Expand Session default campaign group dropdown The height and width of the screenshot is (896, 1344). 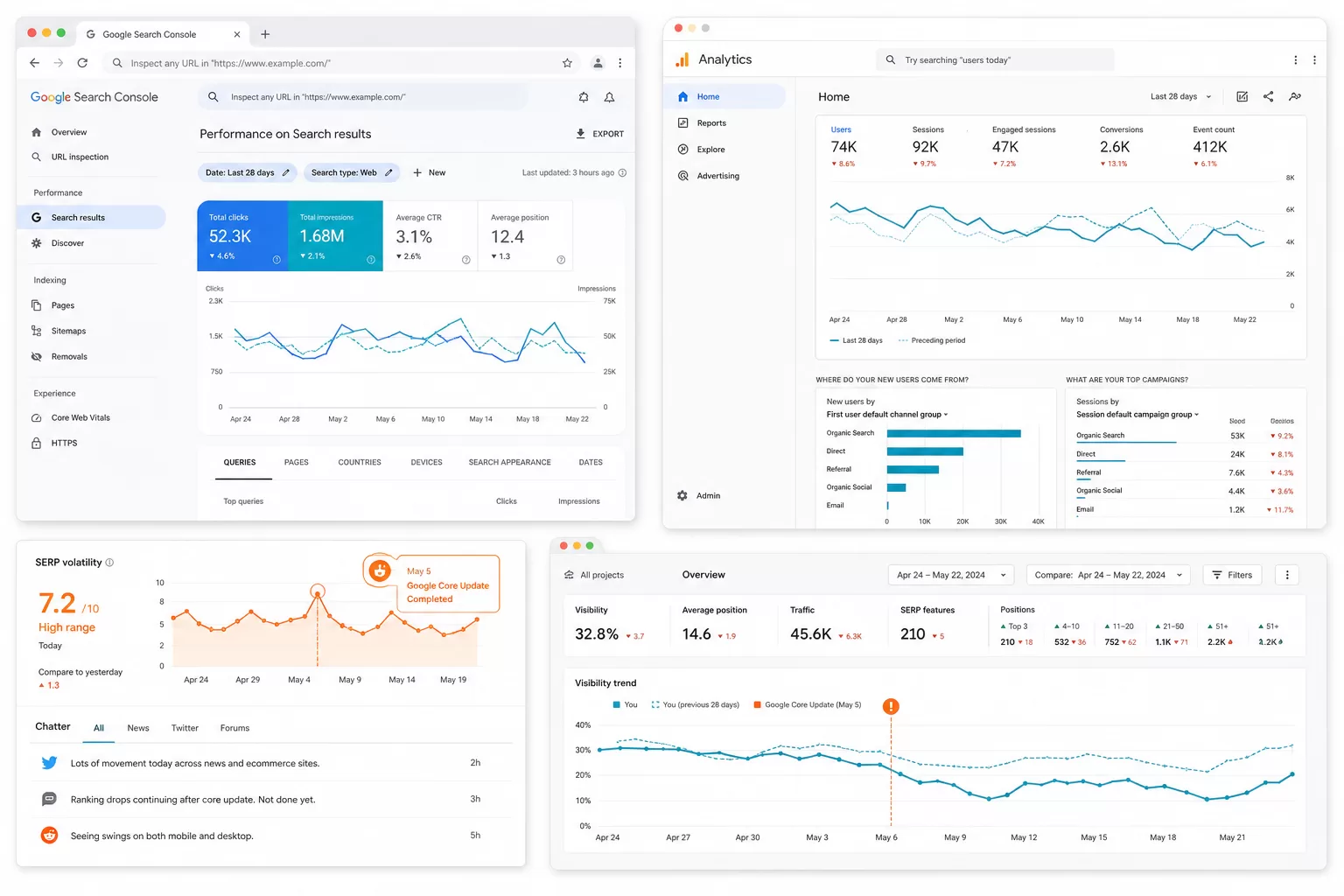coord(1137,415)
